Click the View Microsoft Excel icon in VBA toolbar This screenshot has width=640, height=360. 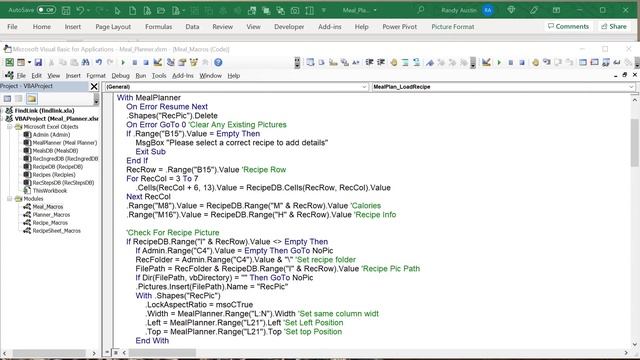click(x=9, y=62)
